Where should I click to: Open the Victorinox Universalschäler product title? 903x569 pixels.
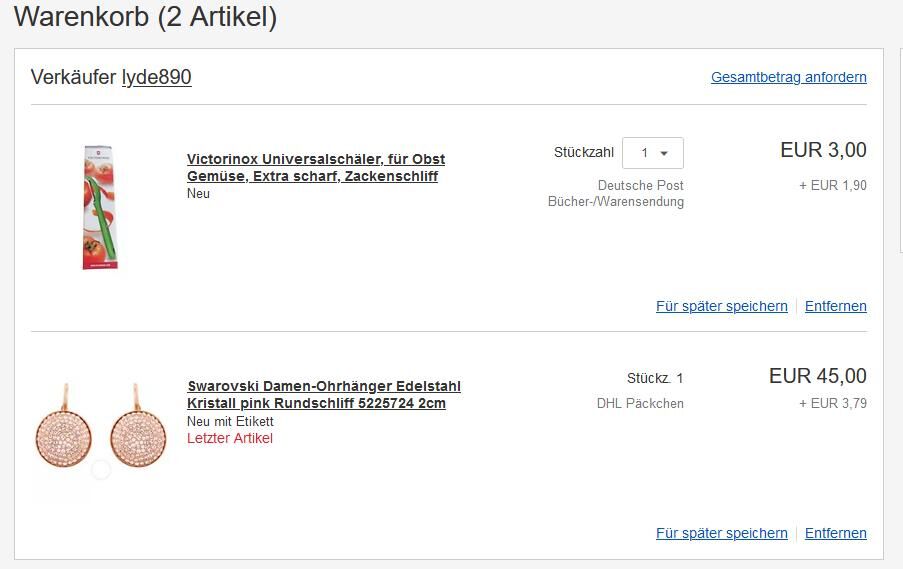pos(315,168)
